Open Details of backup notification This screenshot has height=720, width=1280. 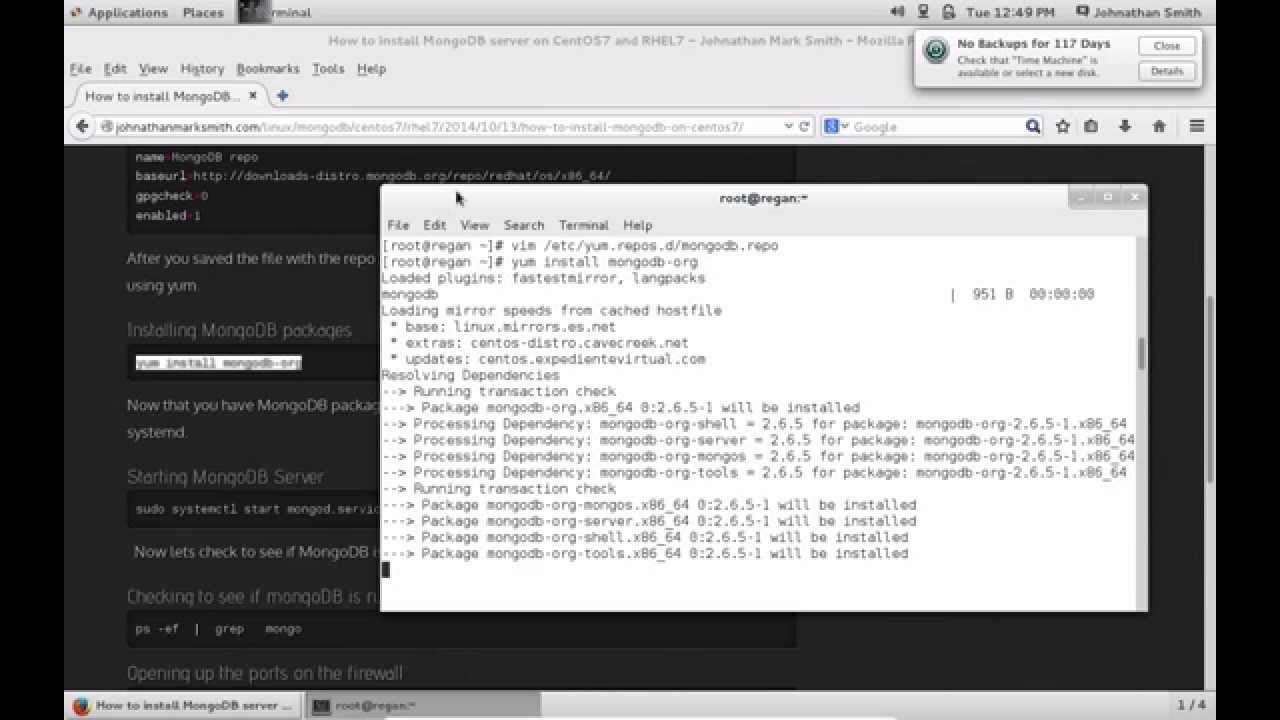click(1167, 71)
